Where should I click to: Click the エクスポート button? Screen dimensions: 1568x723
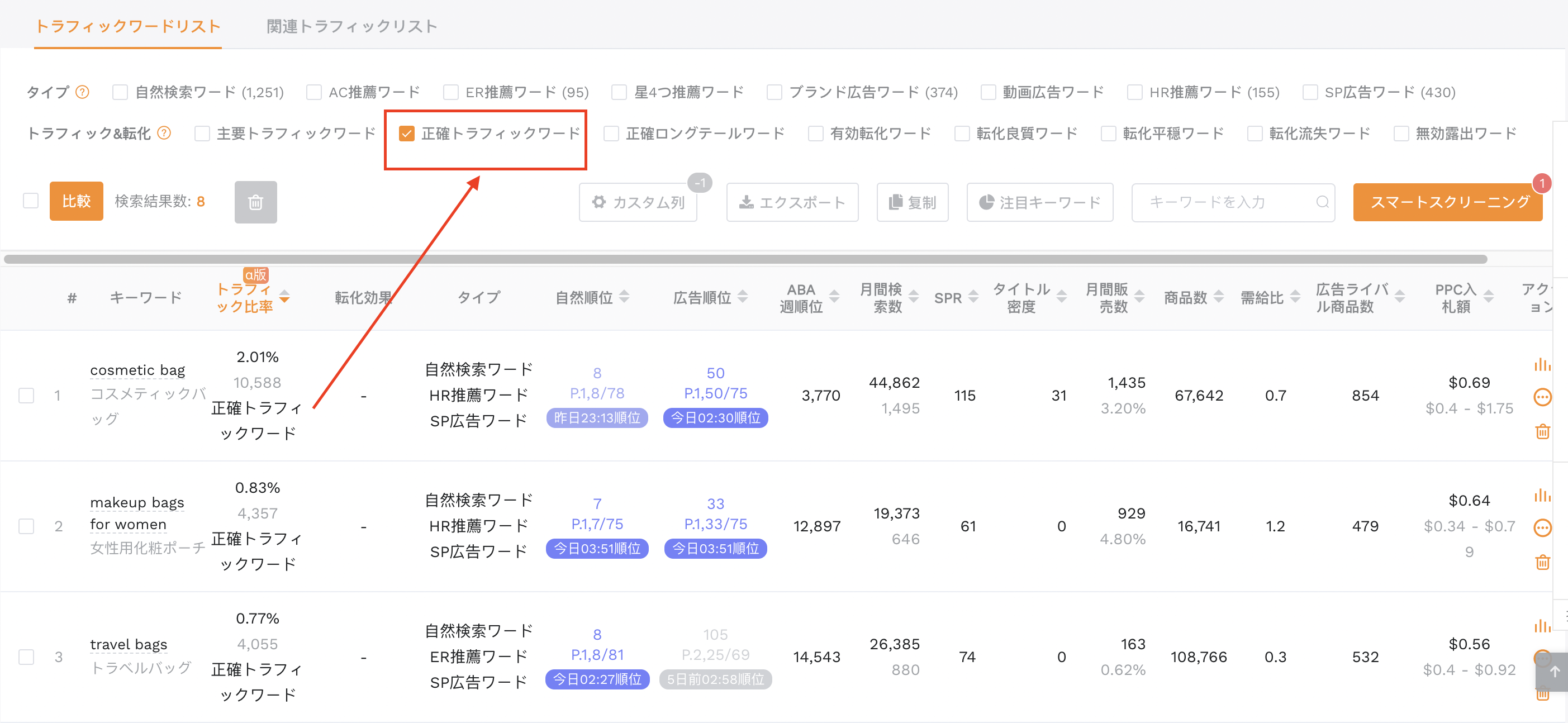(x=792, y=202)
